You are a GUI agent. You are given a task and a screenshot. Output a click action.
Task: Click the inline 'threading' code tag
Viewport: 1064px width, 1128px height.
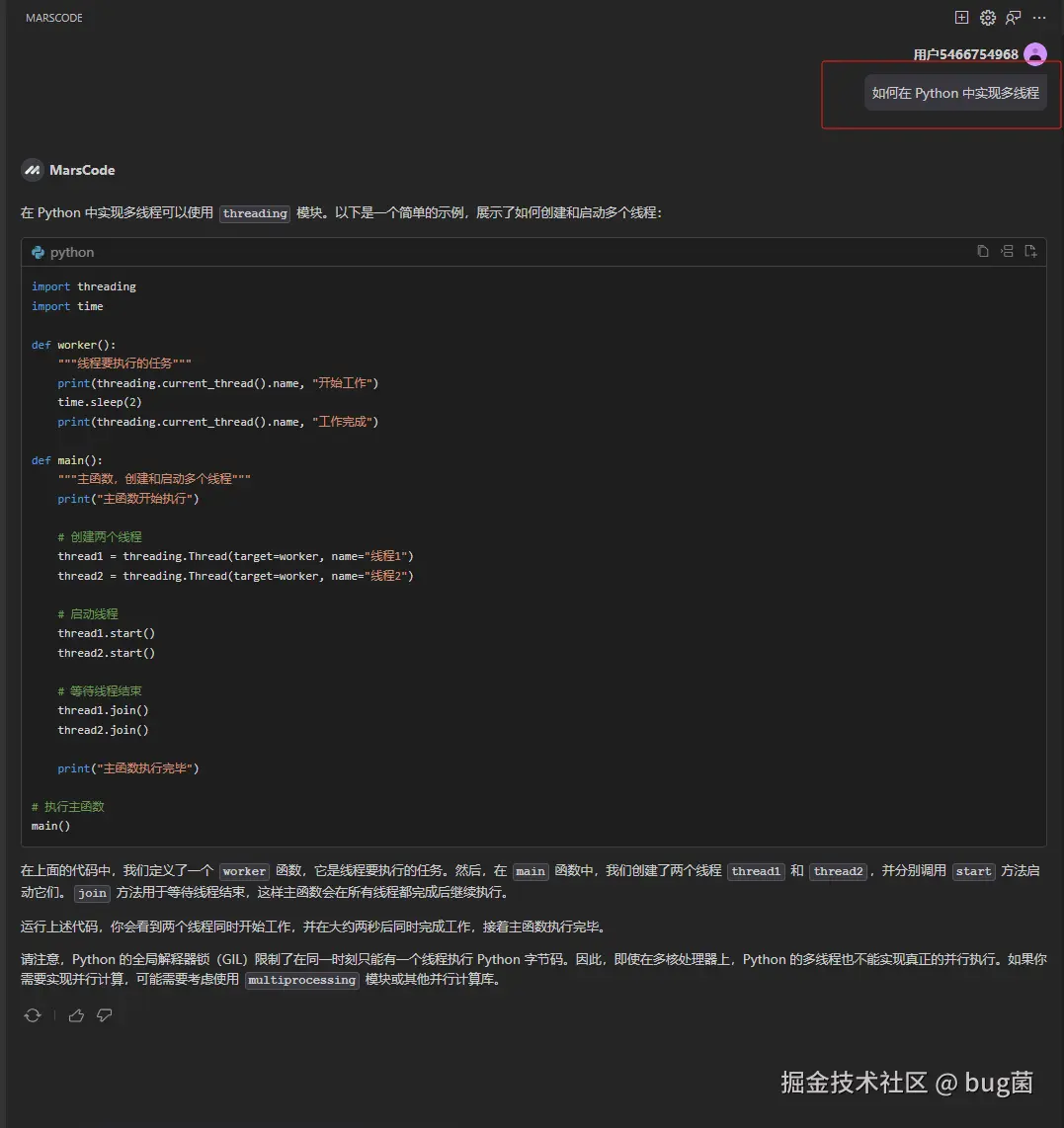coord(255,213)
